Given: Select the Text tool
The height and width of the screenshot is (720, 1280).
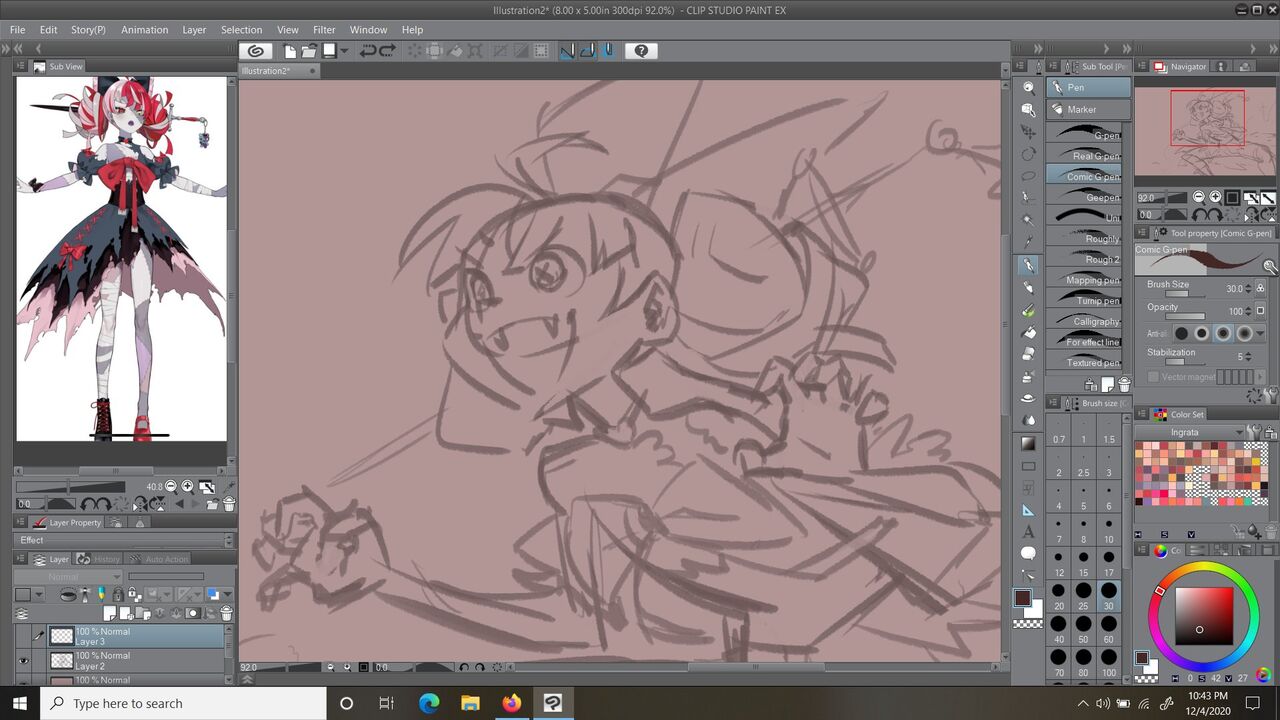Looking at the screenshot, I should coord(1028,531).
